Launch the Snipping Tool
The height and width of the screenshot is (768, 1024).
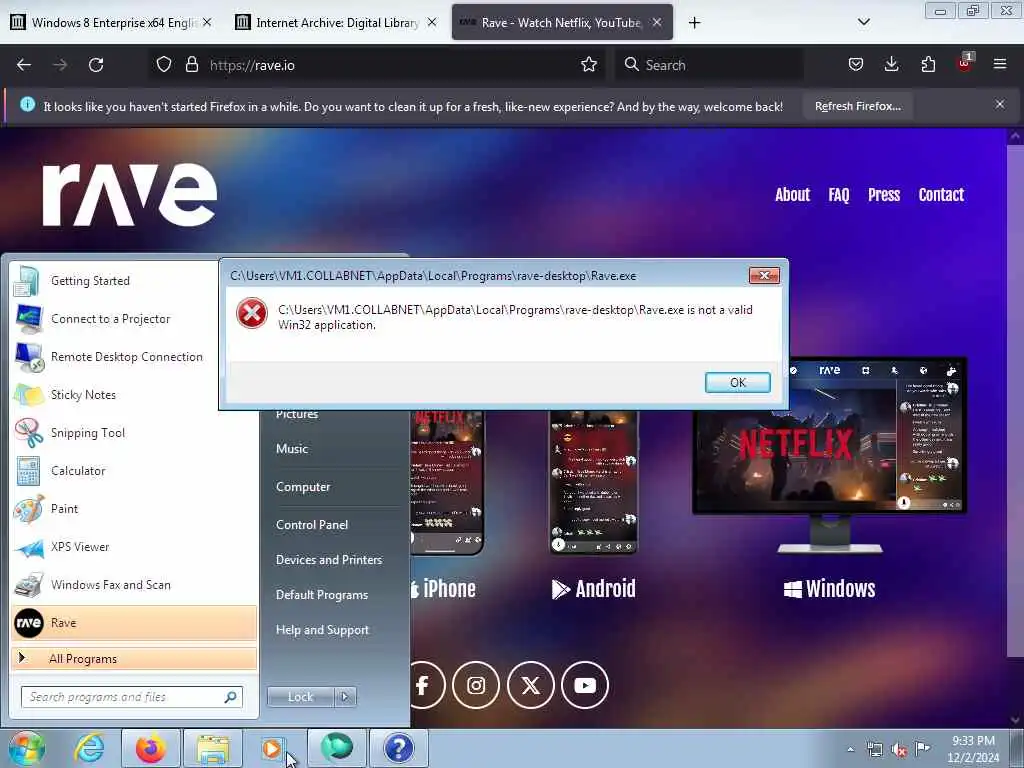coord(134,432)
